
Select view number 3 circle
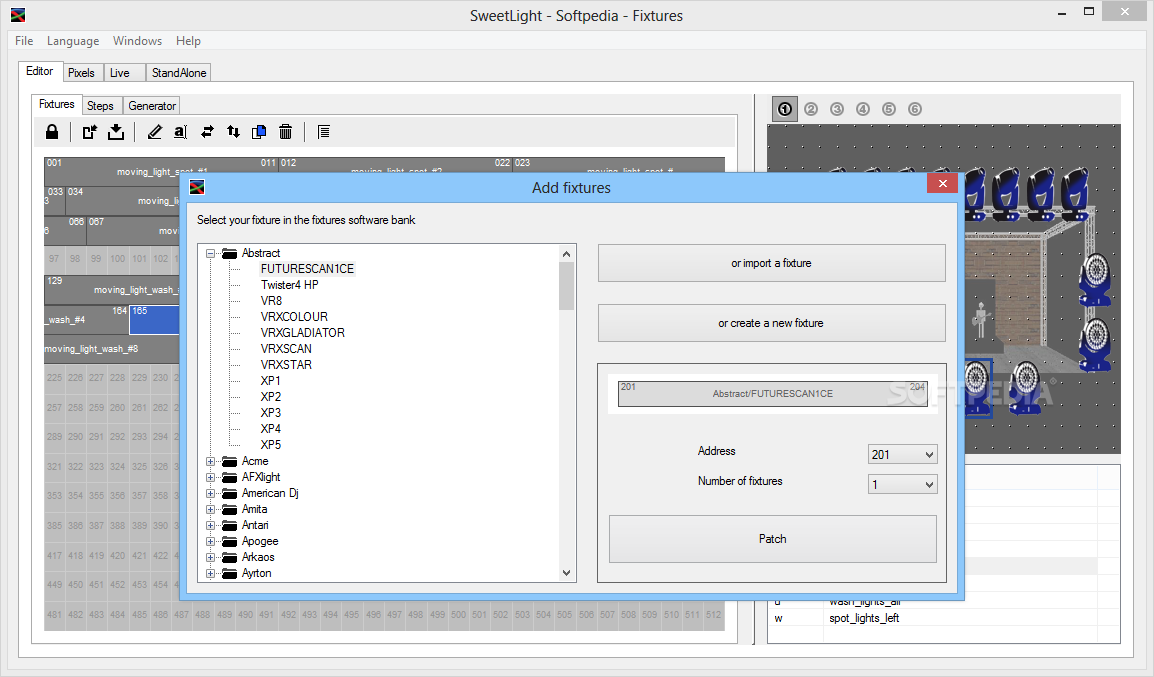[x=837, y=109]
